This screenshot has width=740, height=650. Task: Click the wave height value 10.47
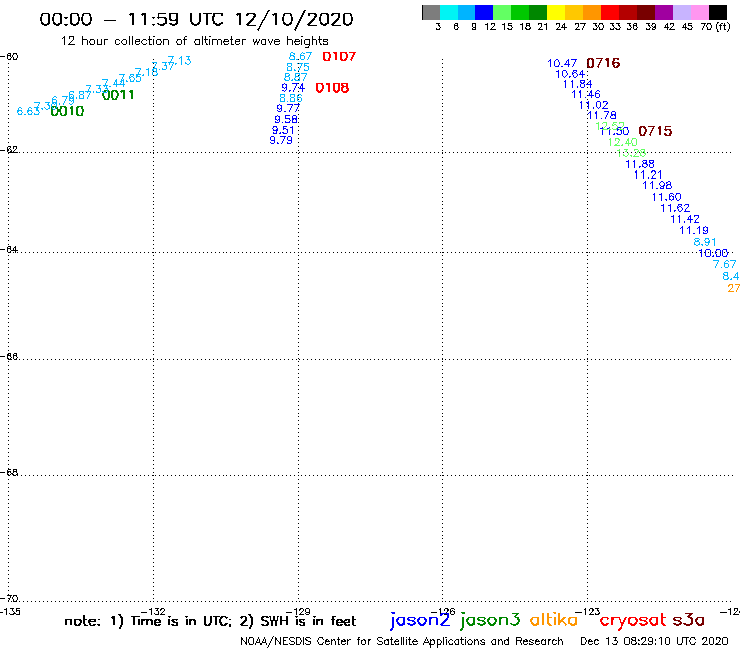pyautogui.click(x=562, y=63)
